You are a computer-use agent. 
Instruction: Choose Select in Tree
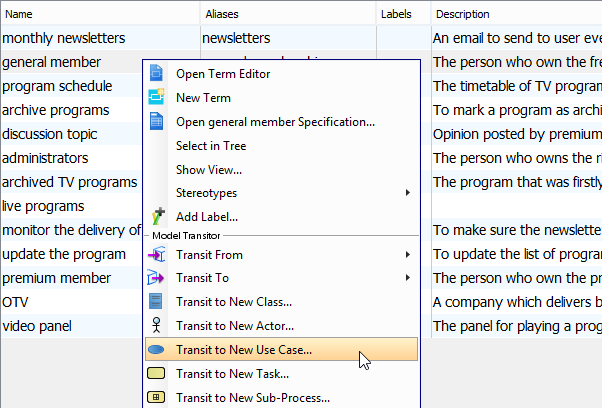click(x=281, y=145)
